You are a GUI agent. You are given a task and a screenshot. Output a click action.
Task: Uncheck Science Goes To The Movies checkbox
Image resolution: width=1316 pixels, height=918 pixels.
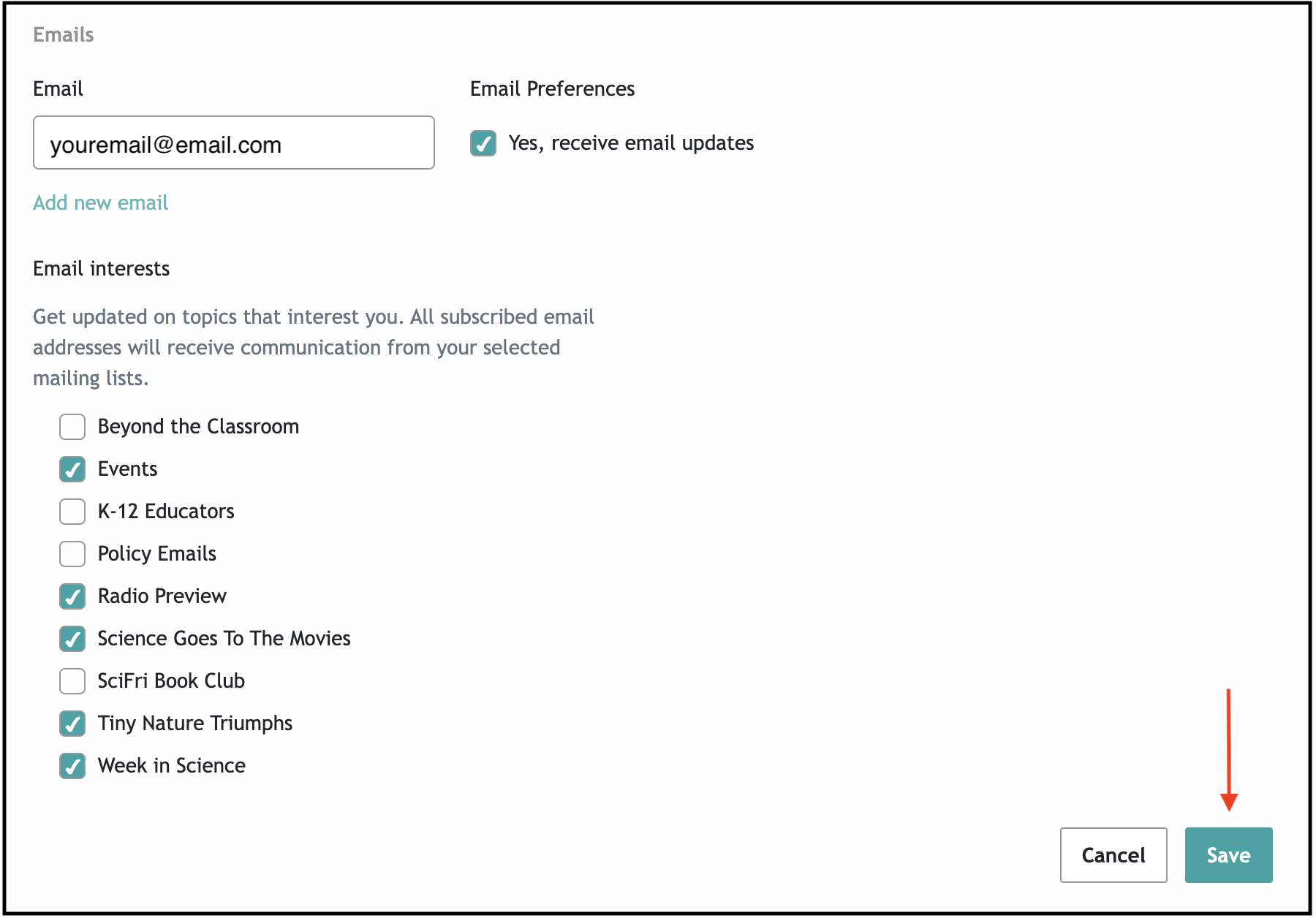[x=72, y=639]
